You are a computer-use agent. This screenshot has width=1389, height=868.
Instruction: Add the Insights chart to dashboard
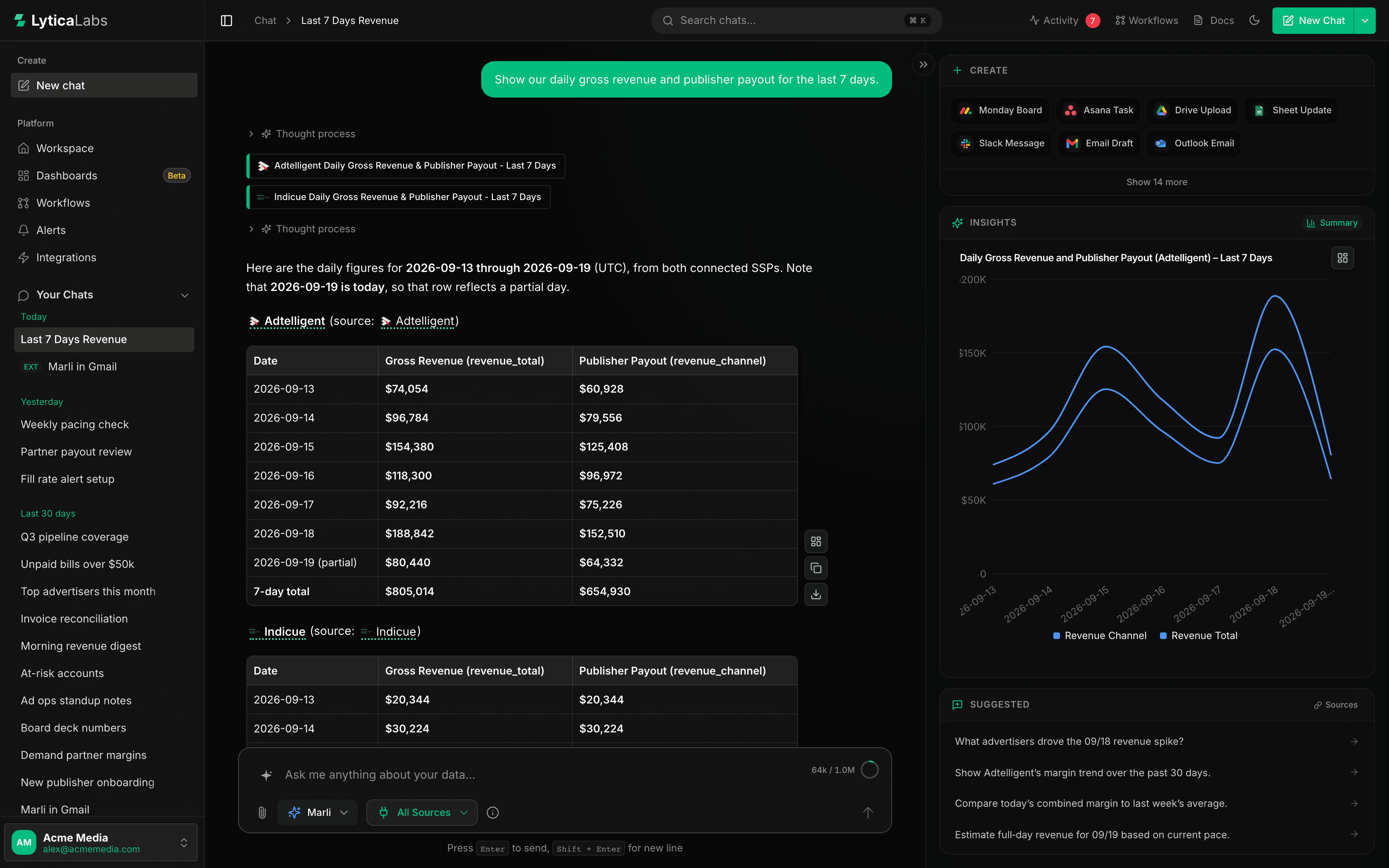(1342, 258)
